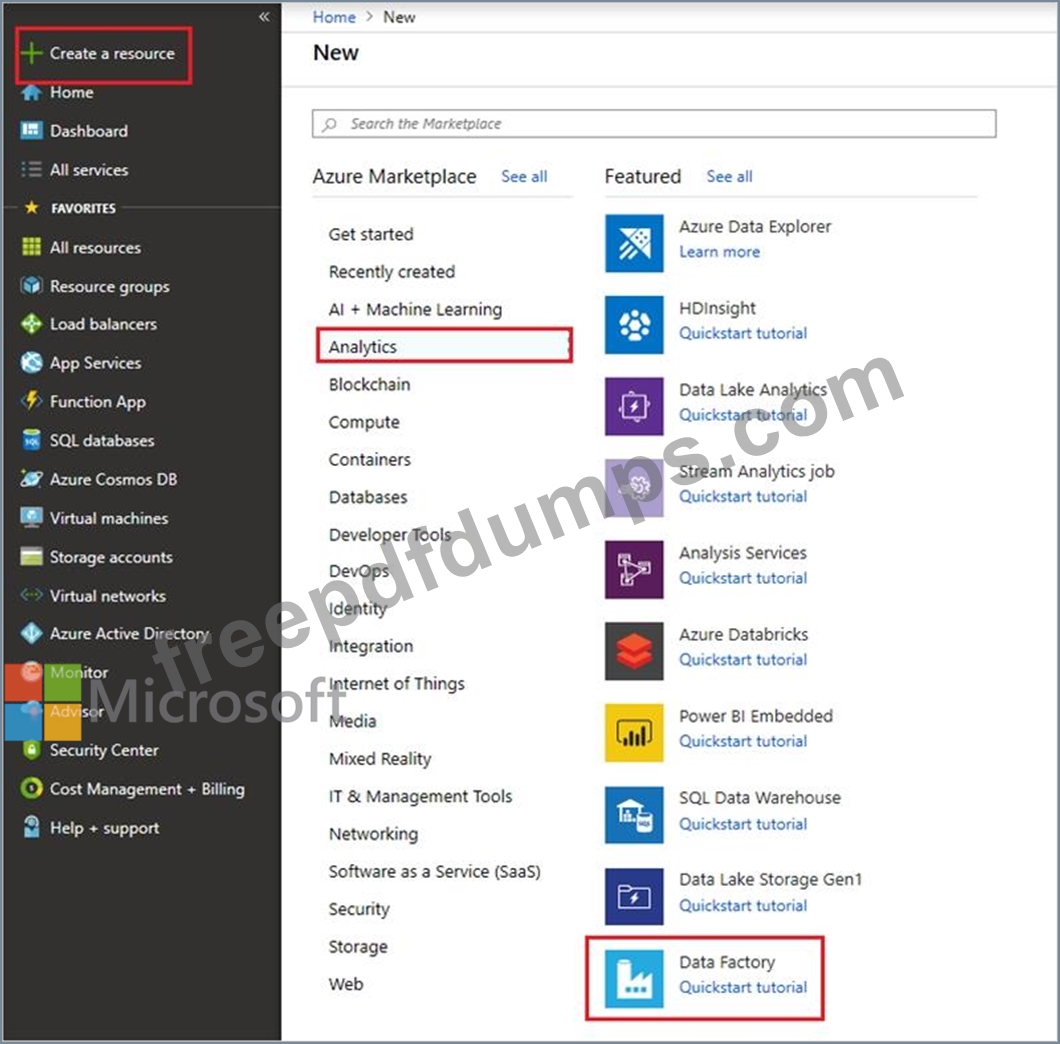The image size is (1060, 1044).
Task: Select the Analytics marketplace category
Action: tap(444, 346)
